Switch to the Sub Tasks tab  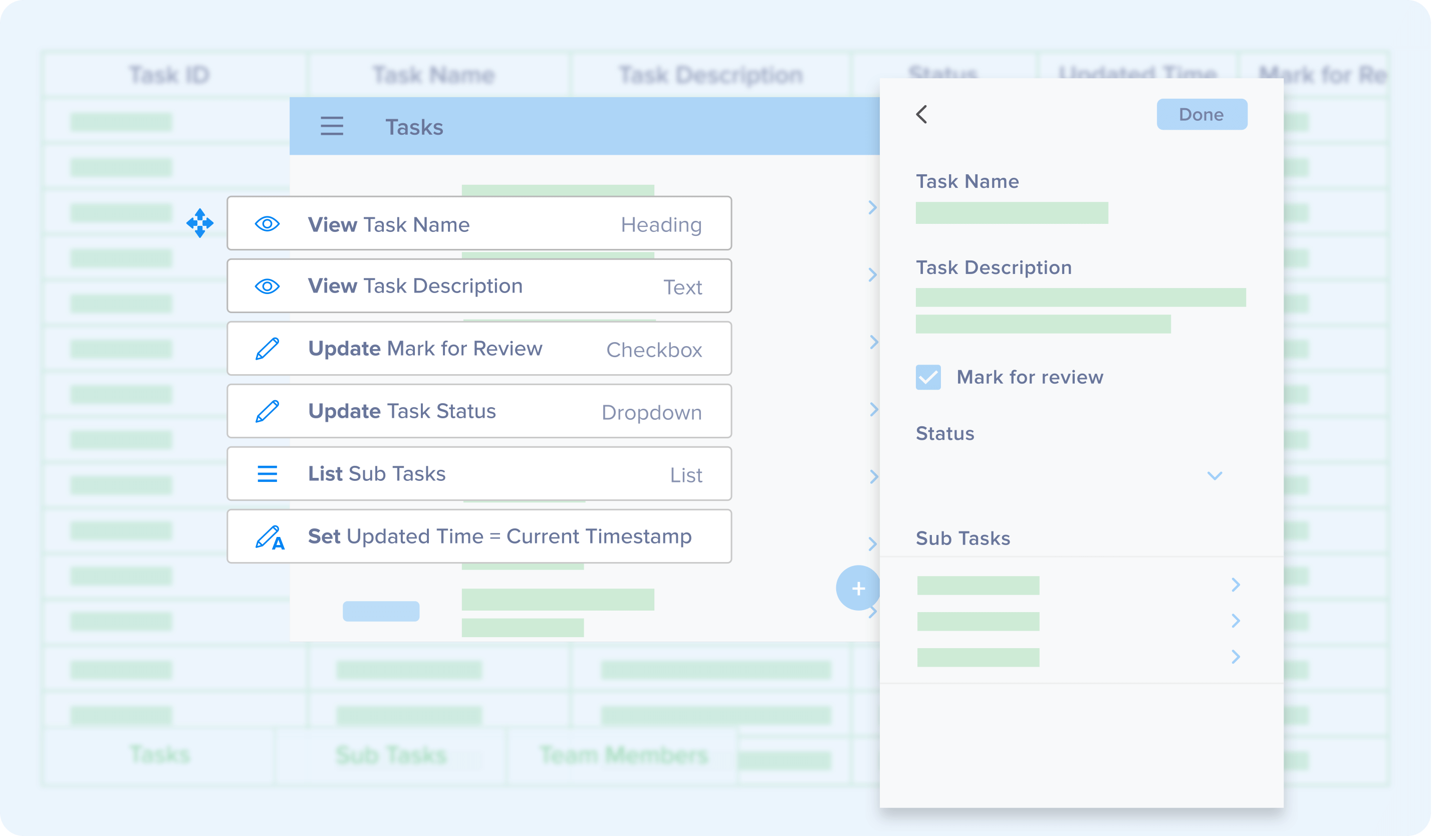(391, 754)
